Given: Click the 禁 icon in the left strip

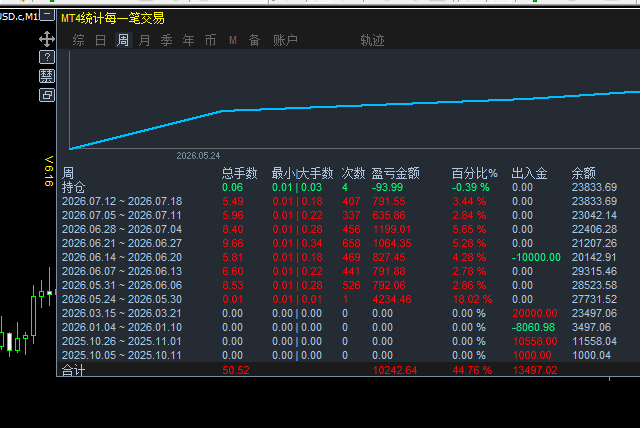Looking at the screenshot, I should pyautogui.click(x=47, y=76).
